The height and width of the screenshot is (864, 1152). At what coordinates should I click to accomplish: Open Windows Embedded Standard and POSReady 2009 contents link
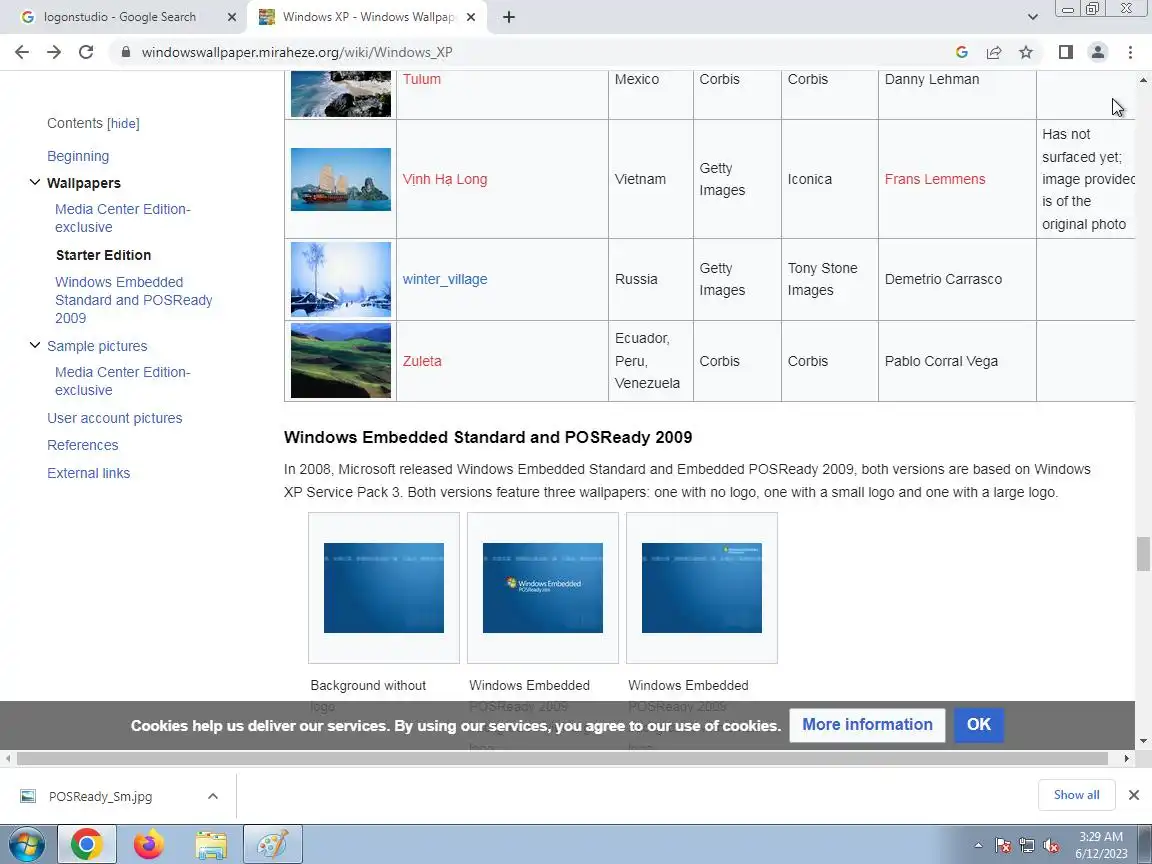pyautogui.click(x=134, y=300)
